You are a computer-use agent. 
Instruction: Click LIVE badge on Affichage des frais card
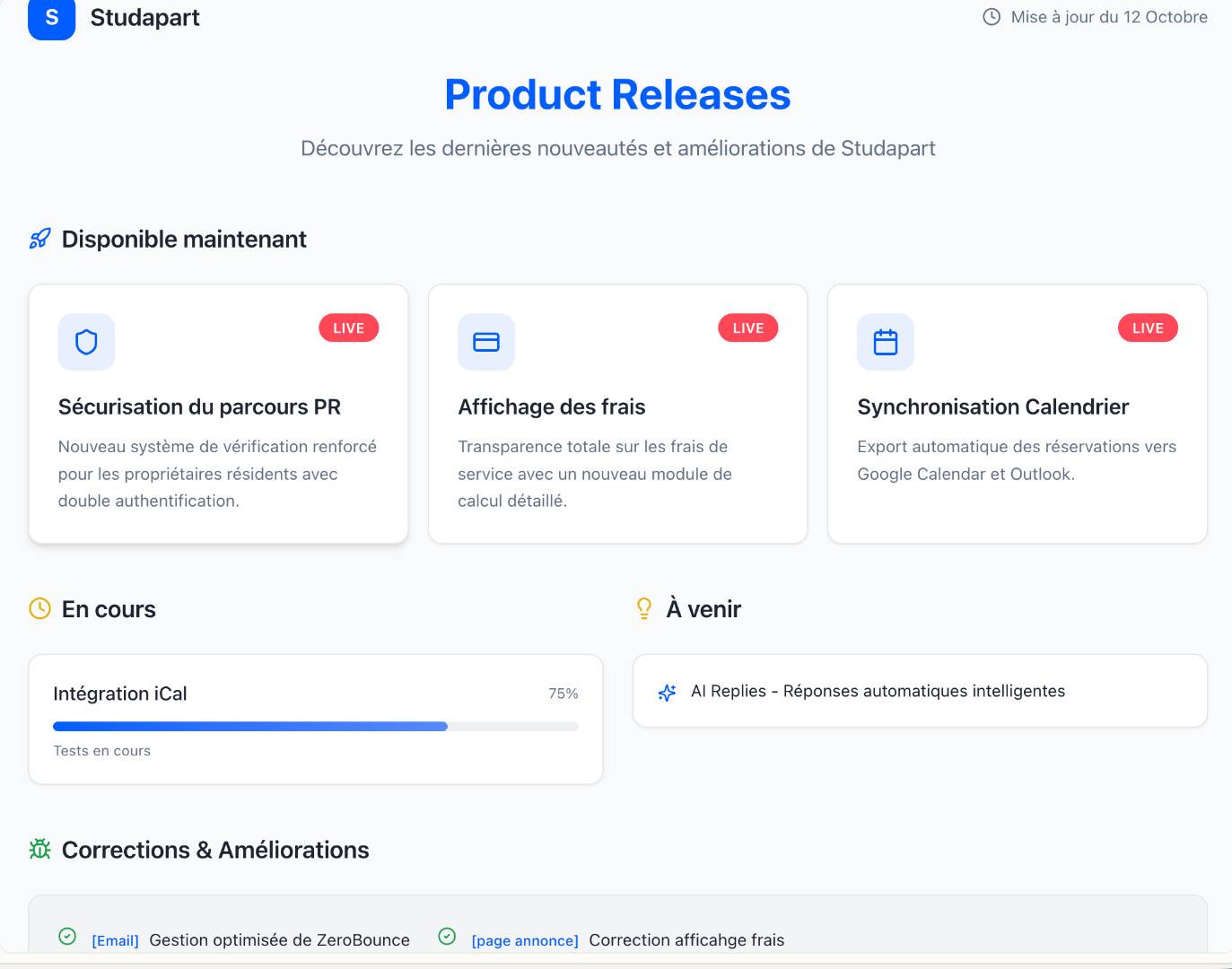coord(748,328)
